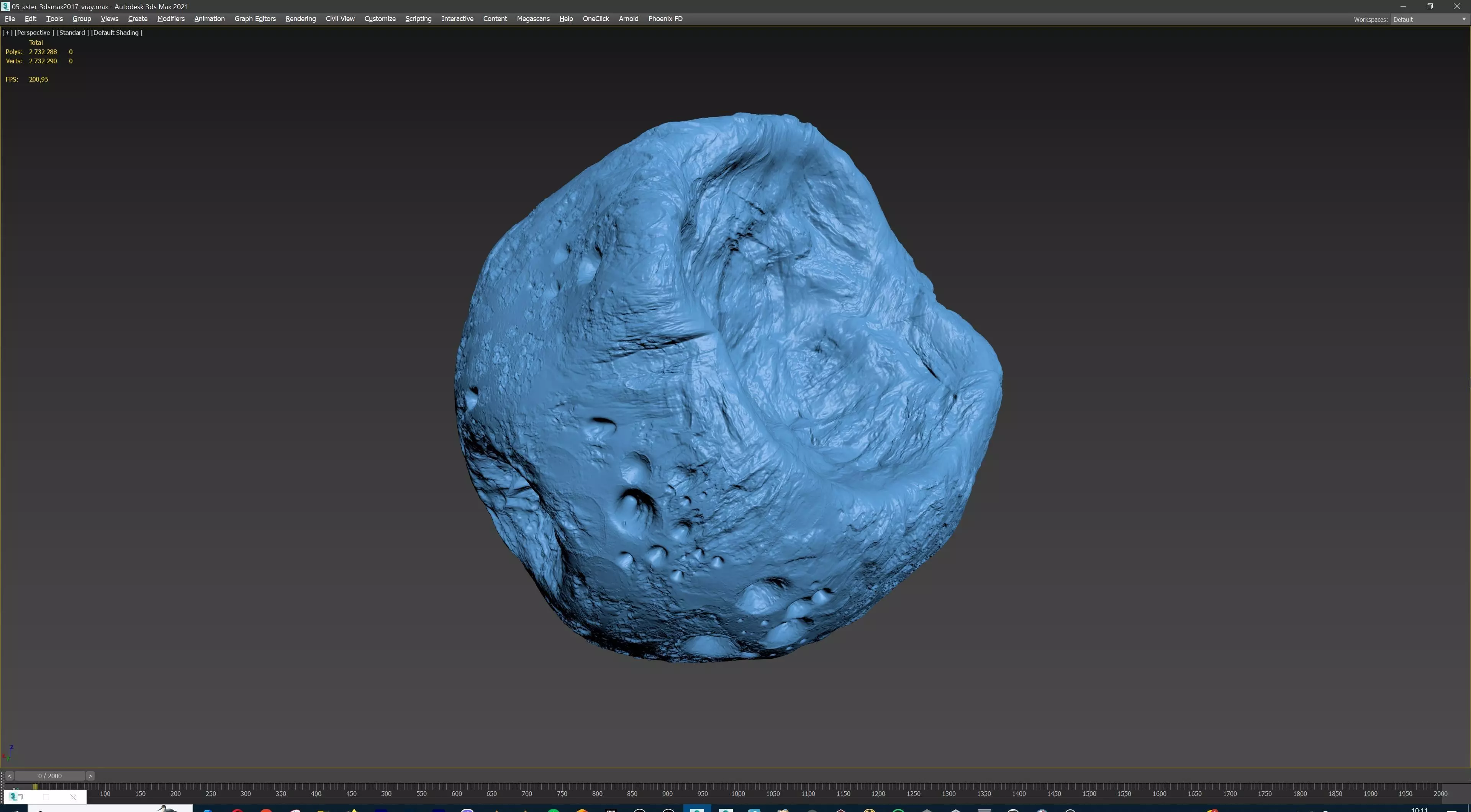Click frame 1500 on the track bar
1471x812 pixels.
point(1089,794)
